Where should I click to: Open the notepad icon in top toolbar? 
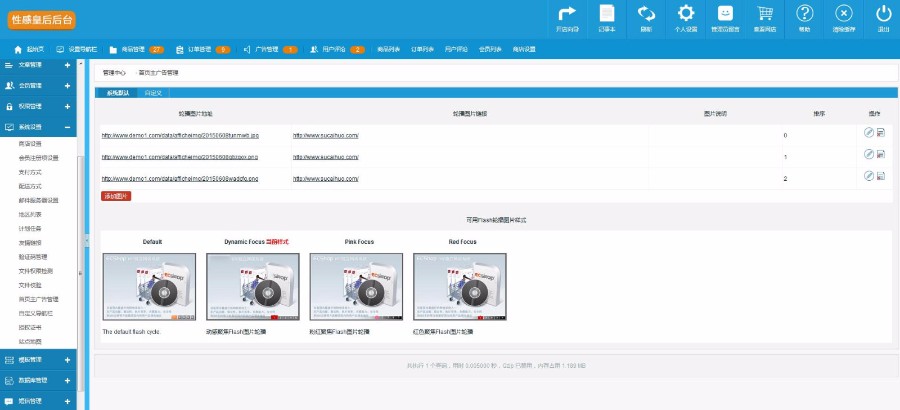606,14
